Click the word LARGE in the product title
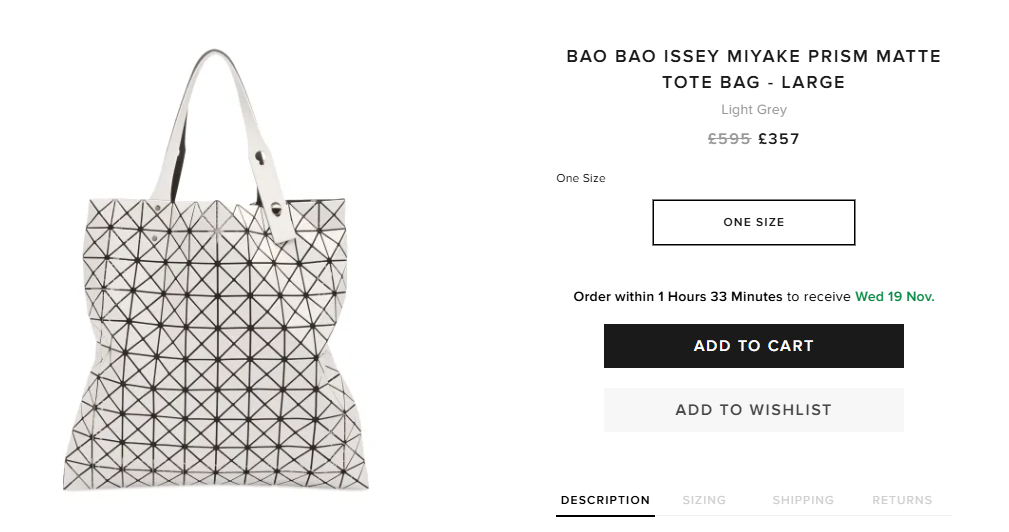Viewport: 1009px width, 532px height. coord(813,82)
